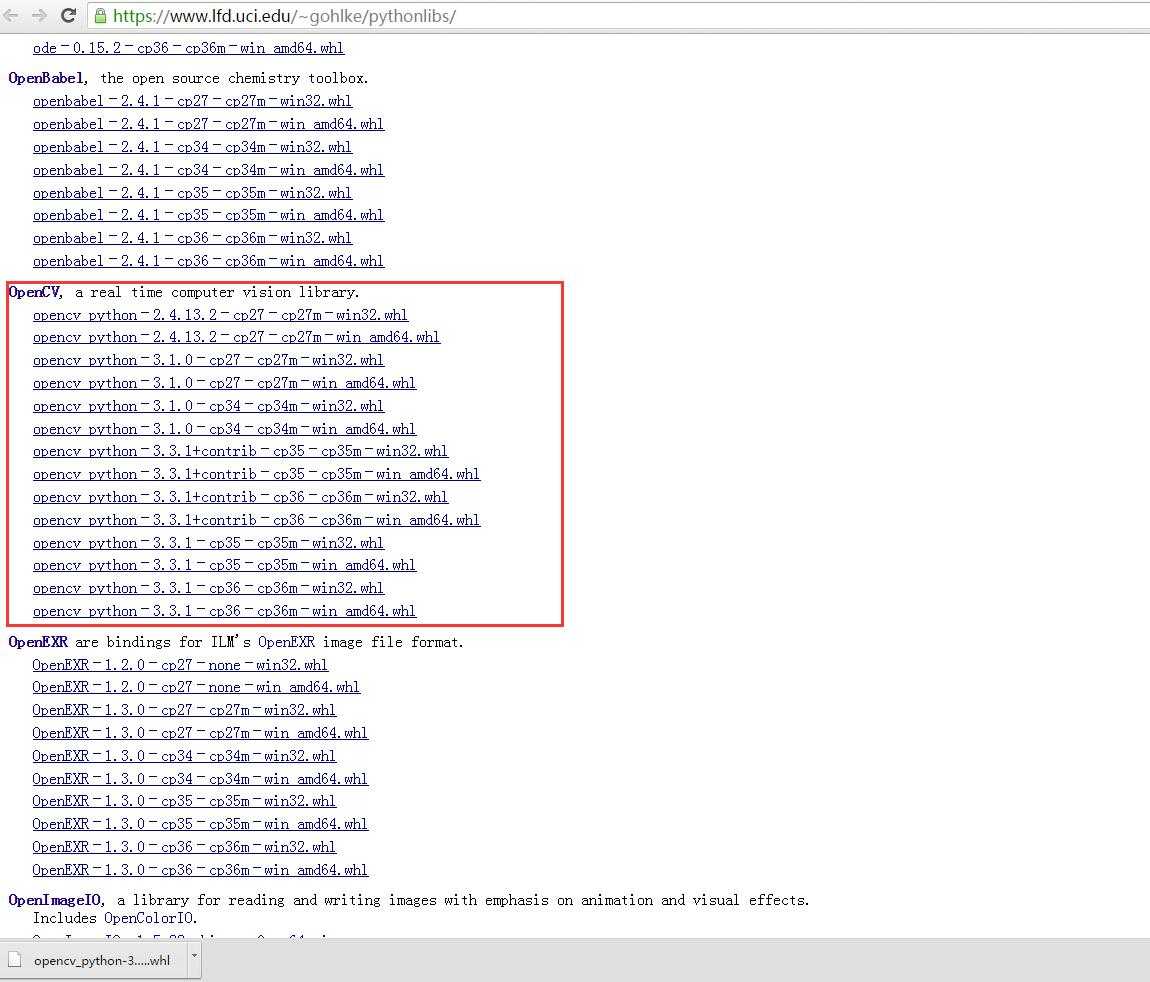Viewport: 1150px width, 982px height.
Task: Download opencv_python 3.1.0 cp27 win_amd64 wheel
Action: (224, 383)
